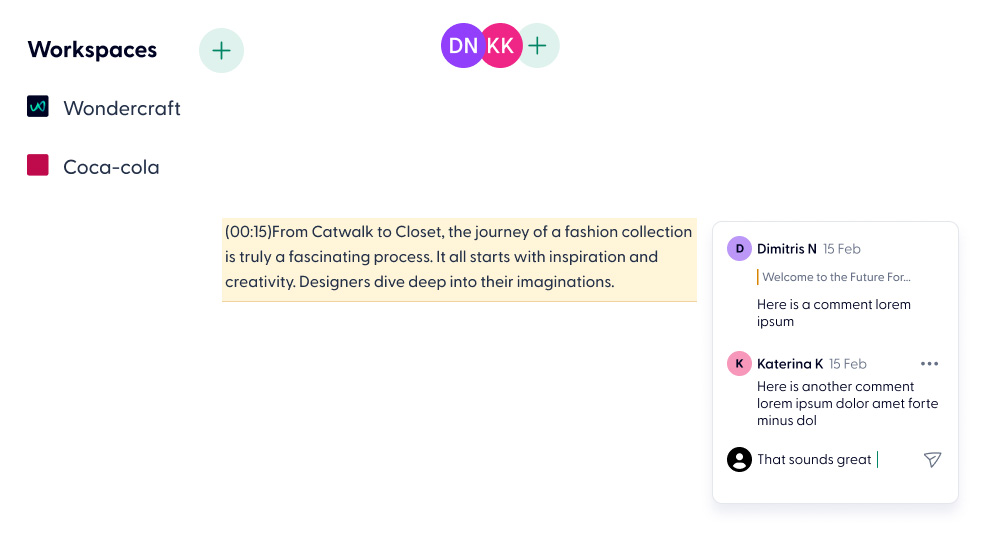Click the Workspaces heading
The height and width of the screenshot is (544, 1000).
tap(92, 50)
